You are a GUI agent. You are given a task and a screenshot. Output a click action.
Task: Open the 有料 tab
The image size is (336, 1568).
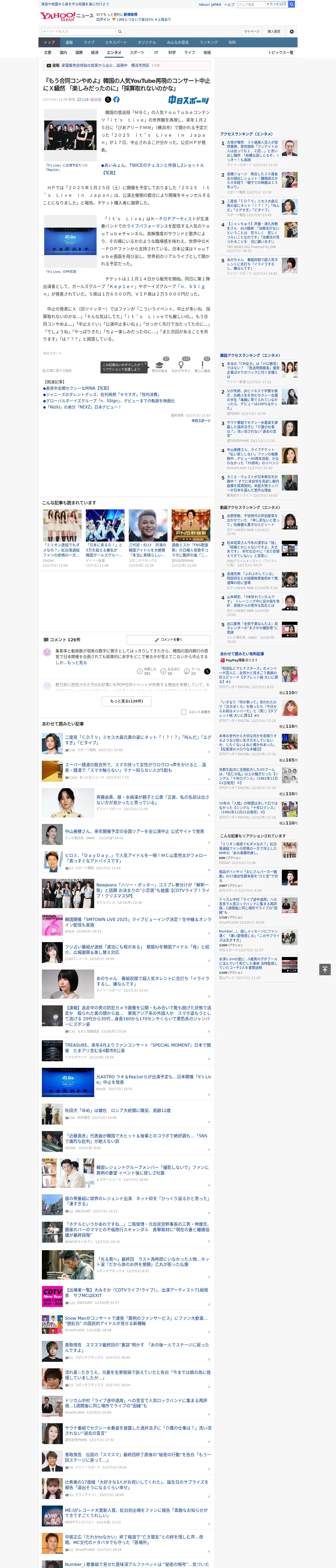pos(232,43)
